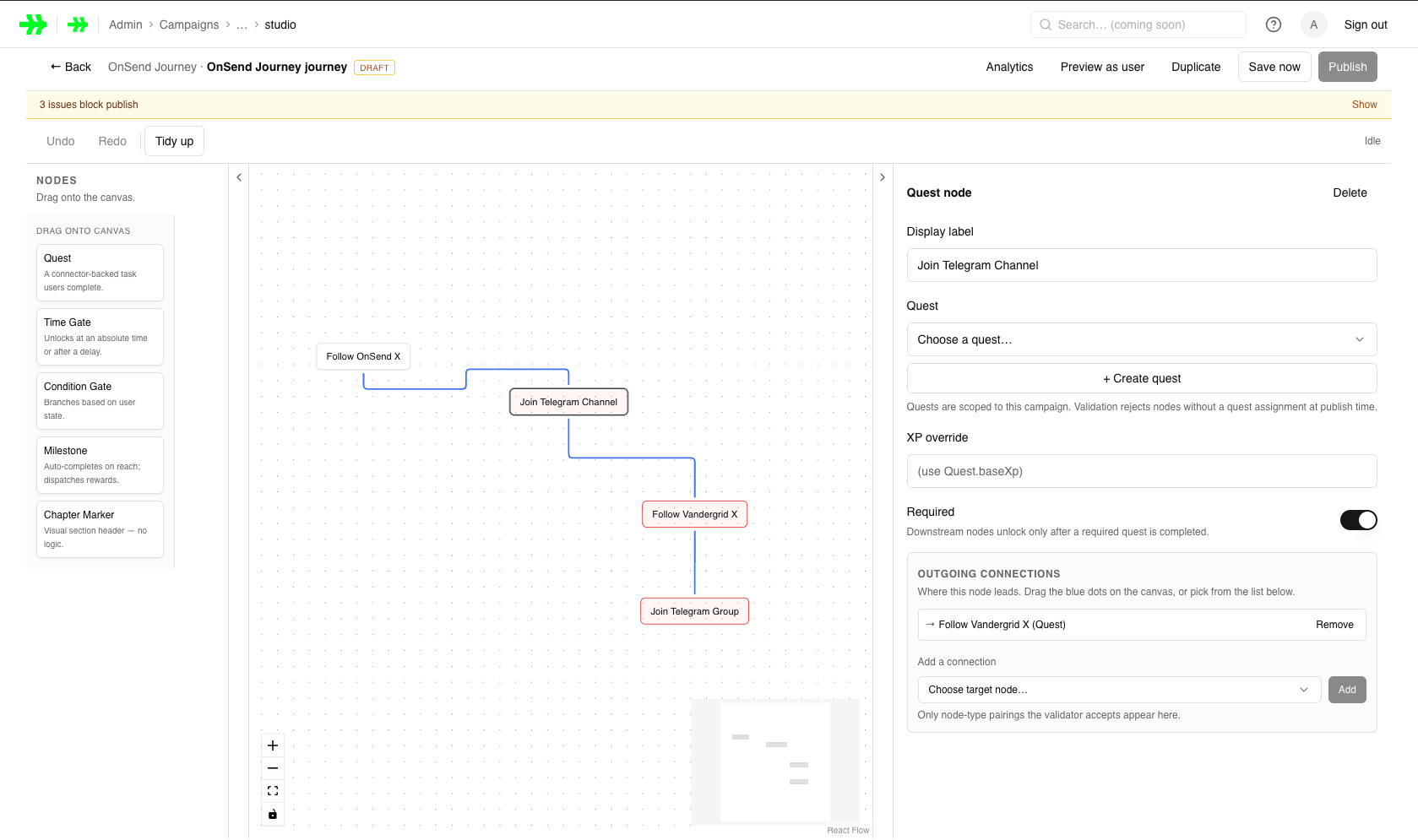Select the Follow OnSend X node
This screenshot has height=840, width=1418.
(363, 356)
